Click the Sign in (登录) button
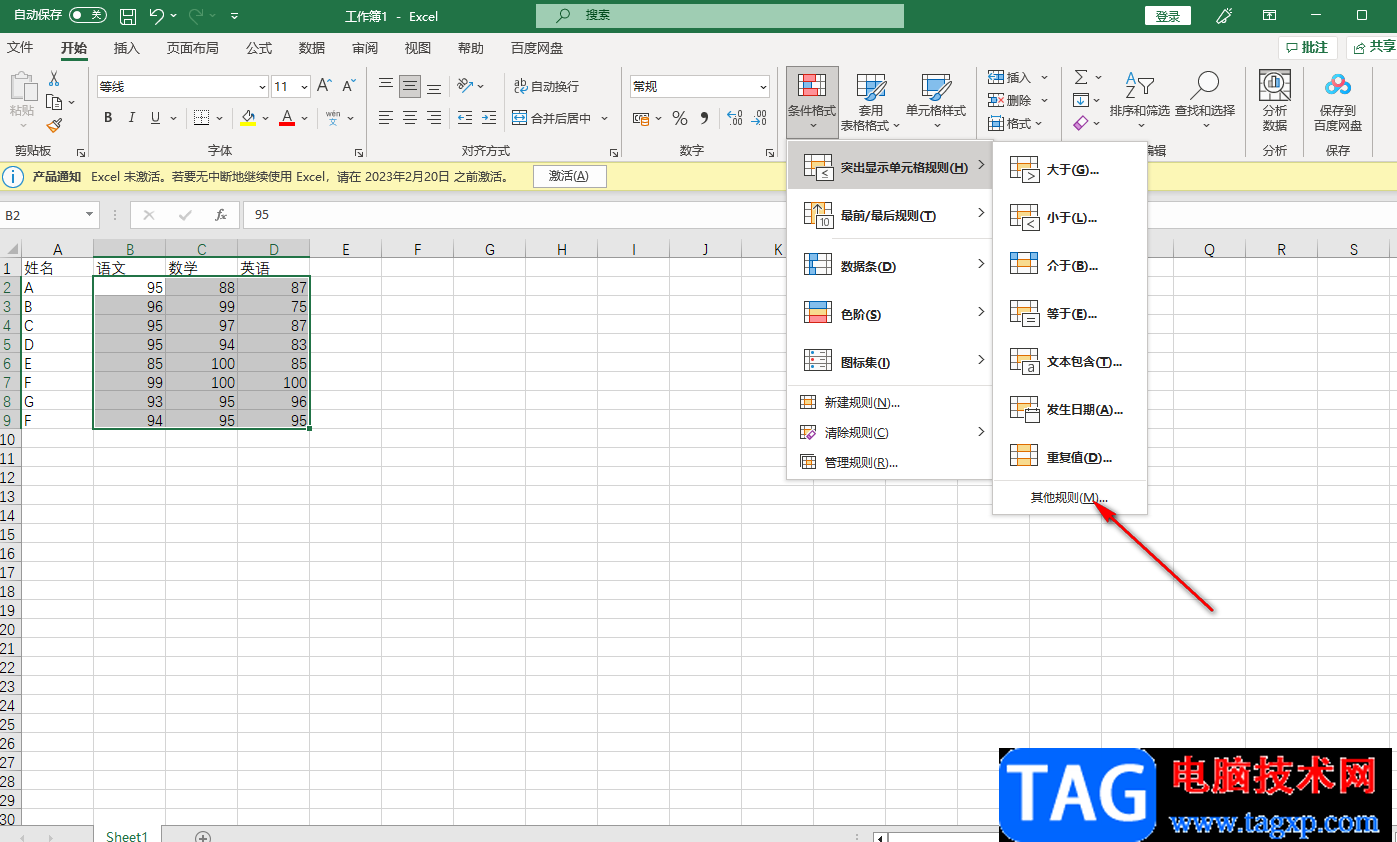Viewport: 1397px width, 842px height. [x=1168, y=16]
